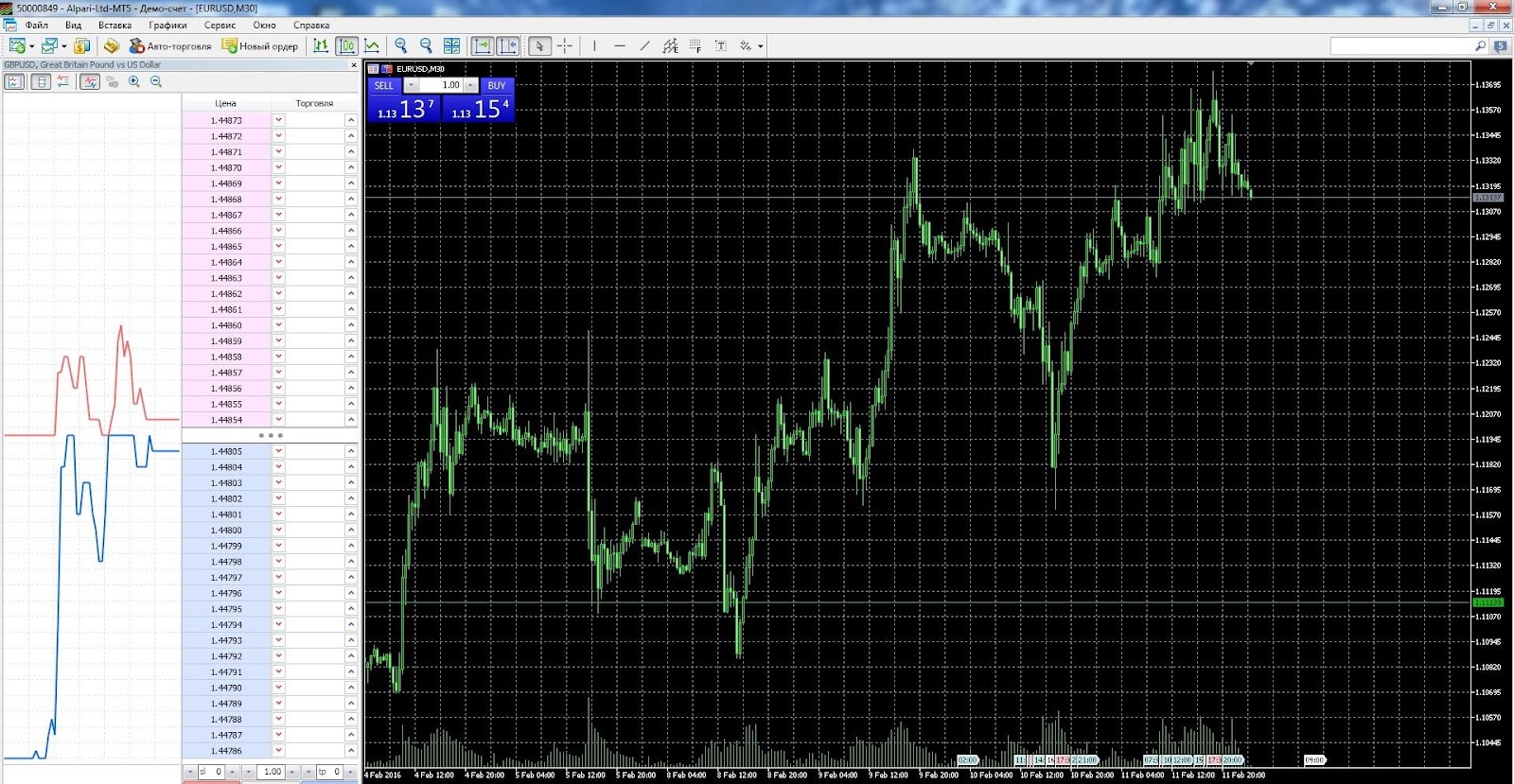Screen dimensions: 1514x784
Task: Select the text label tool
Action: coord(720,45)
